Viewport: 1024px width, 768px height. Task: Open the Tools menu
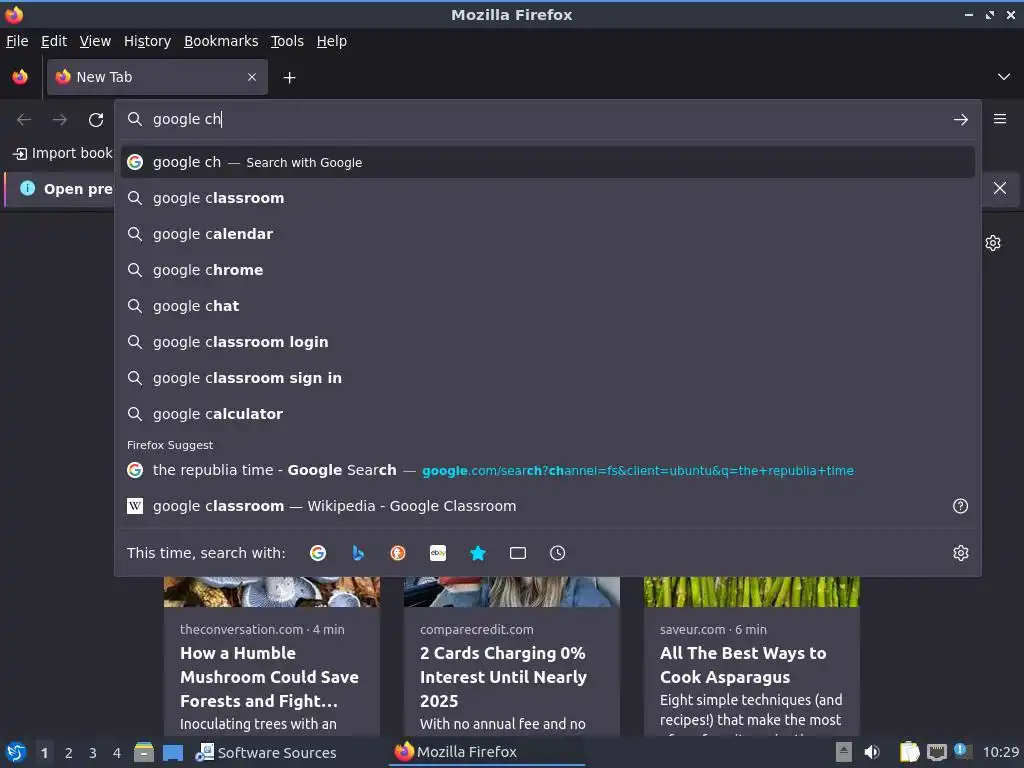point(287,41)
